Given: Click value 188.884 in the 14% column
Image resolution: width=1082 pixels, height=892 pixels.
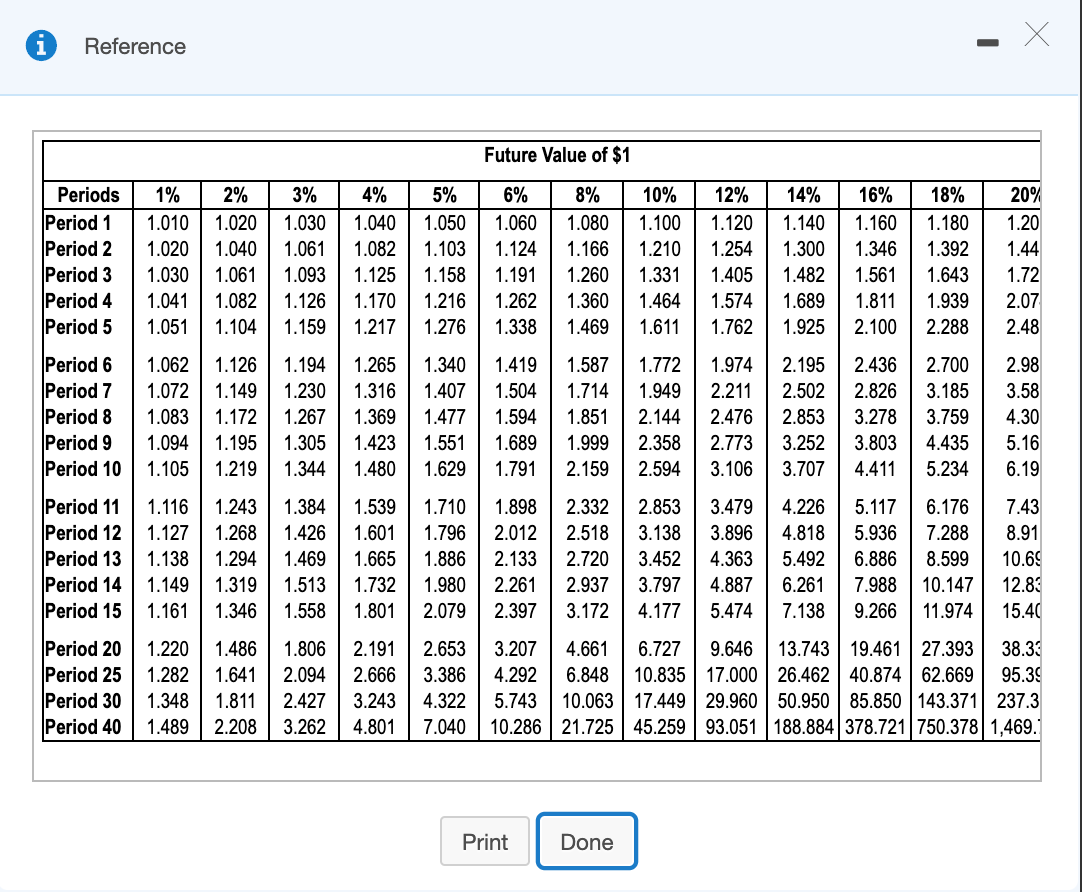Looking at the screenshot, I should (804, 727).
